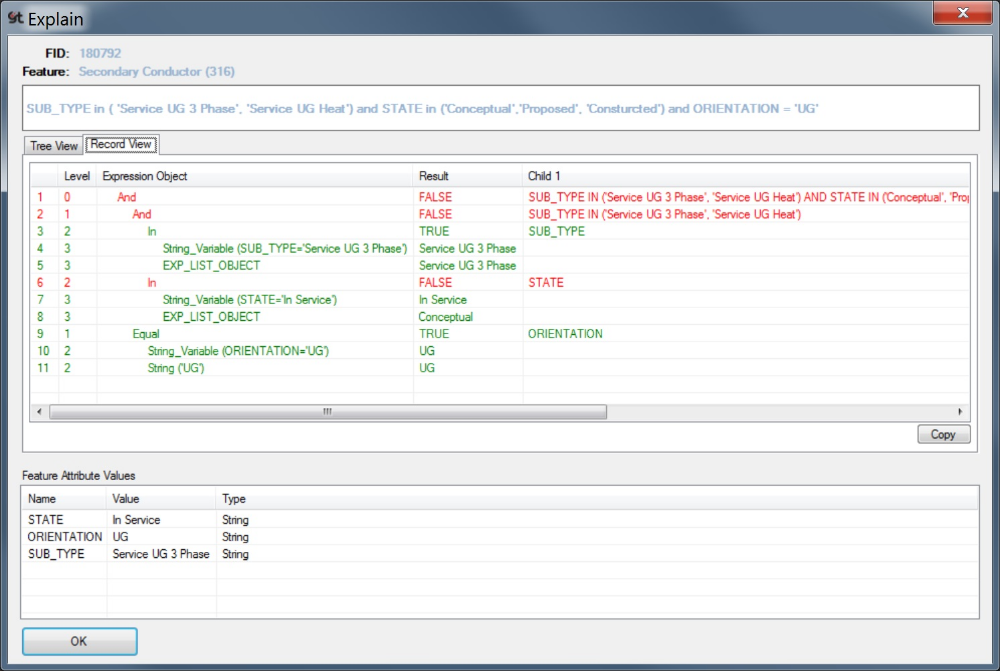Select the SUB_TYPE attribute row
Viewport: 1000px width, 671px height.
coord(500,554)
